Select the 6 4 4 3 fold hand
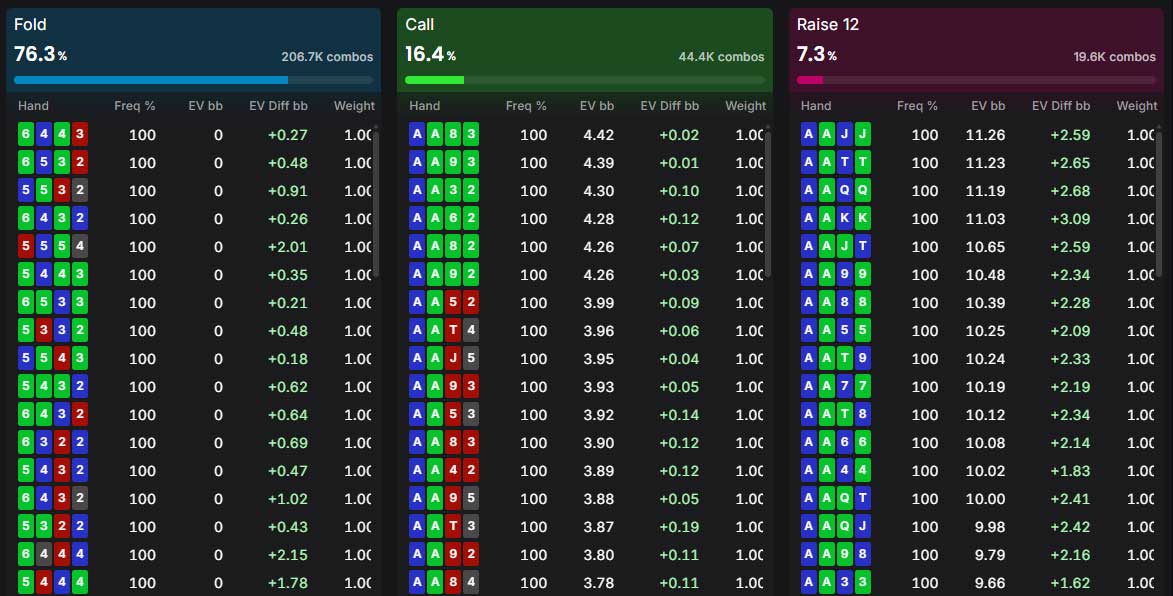Viewport: 1173px width, 596px height. (x=52, y=135)
